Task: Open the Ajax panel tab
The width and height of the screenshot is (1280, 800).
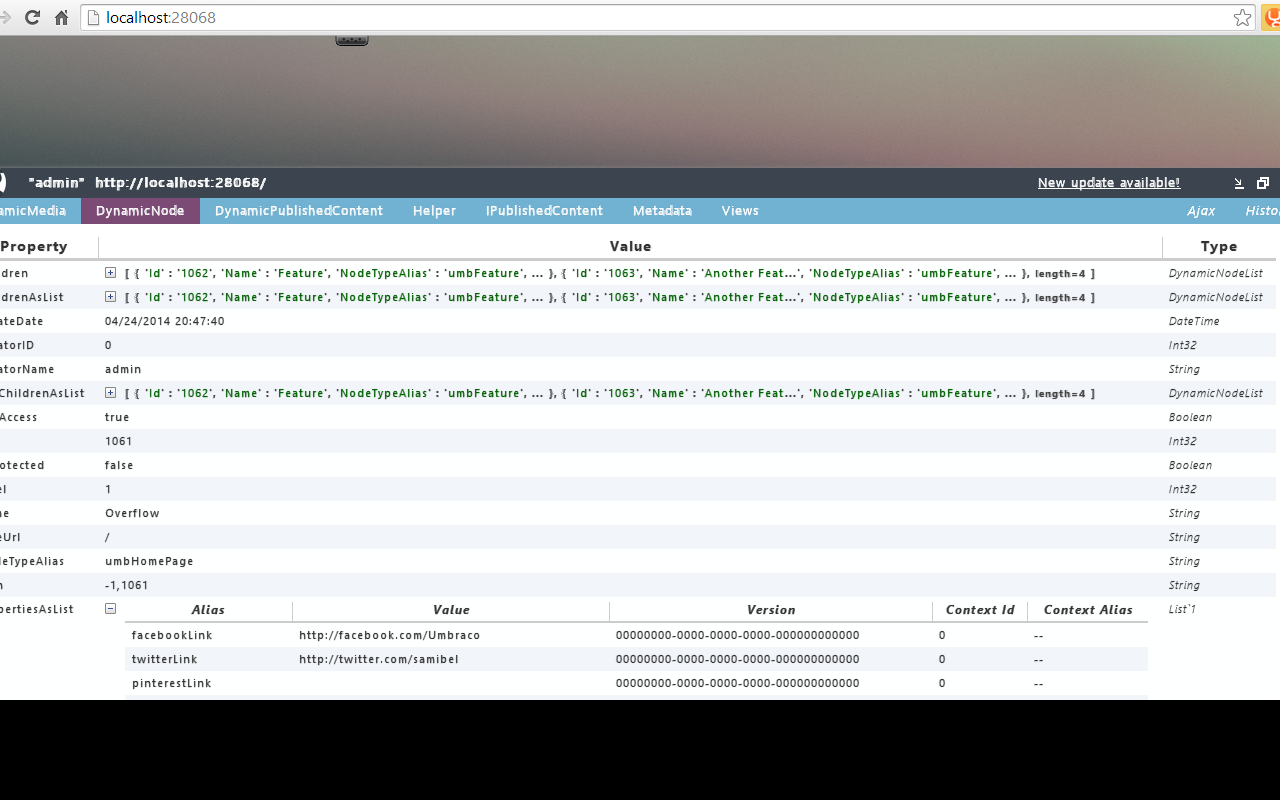Action: pos(1201,210)
